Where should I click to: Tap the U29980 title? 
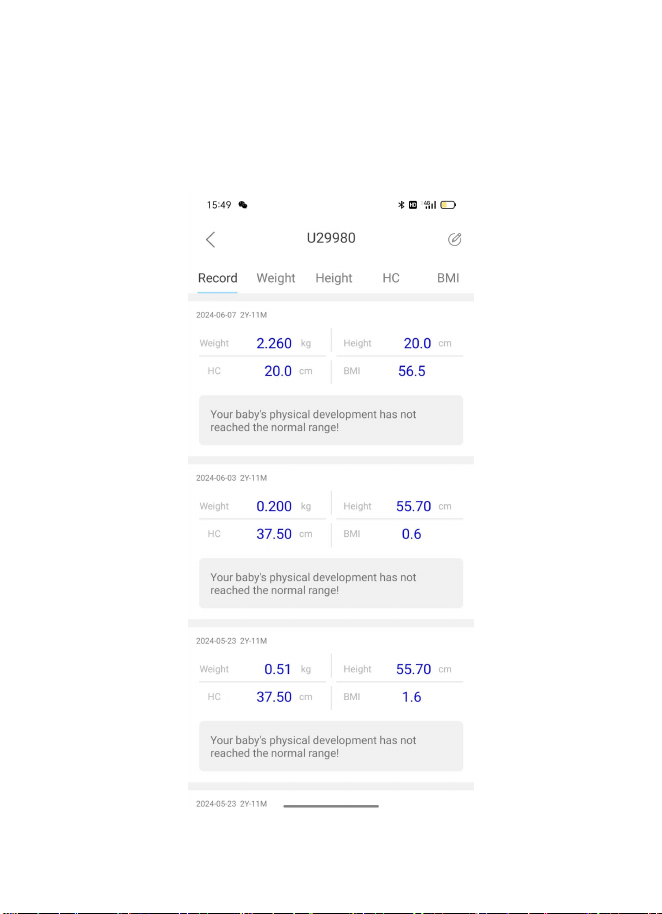point(331,238)
